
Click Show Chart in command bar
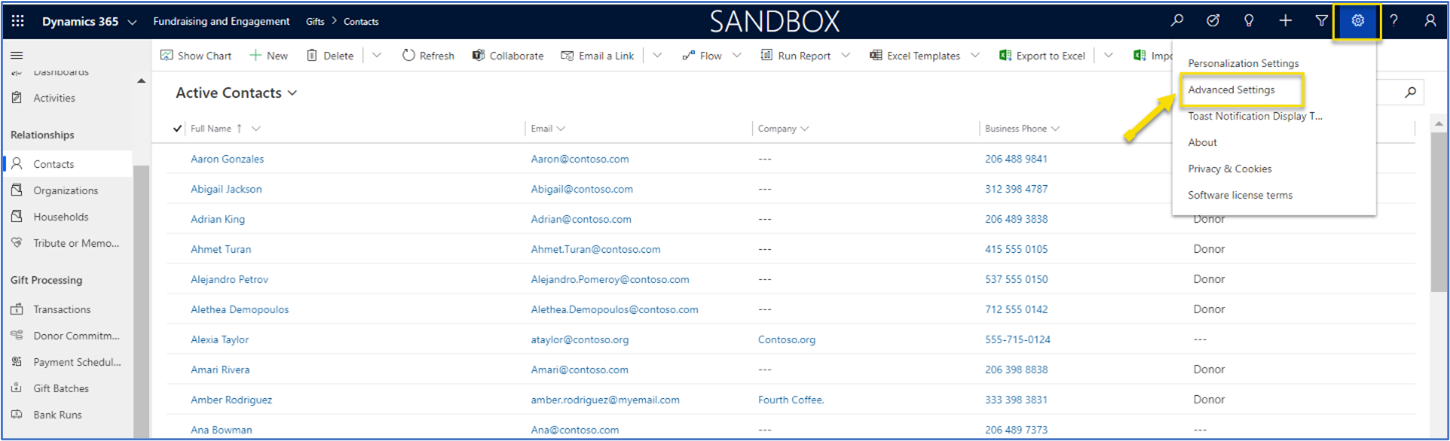click(x=196, y=56)
